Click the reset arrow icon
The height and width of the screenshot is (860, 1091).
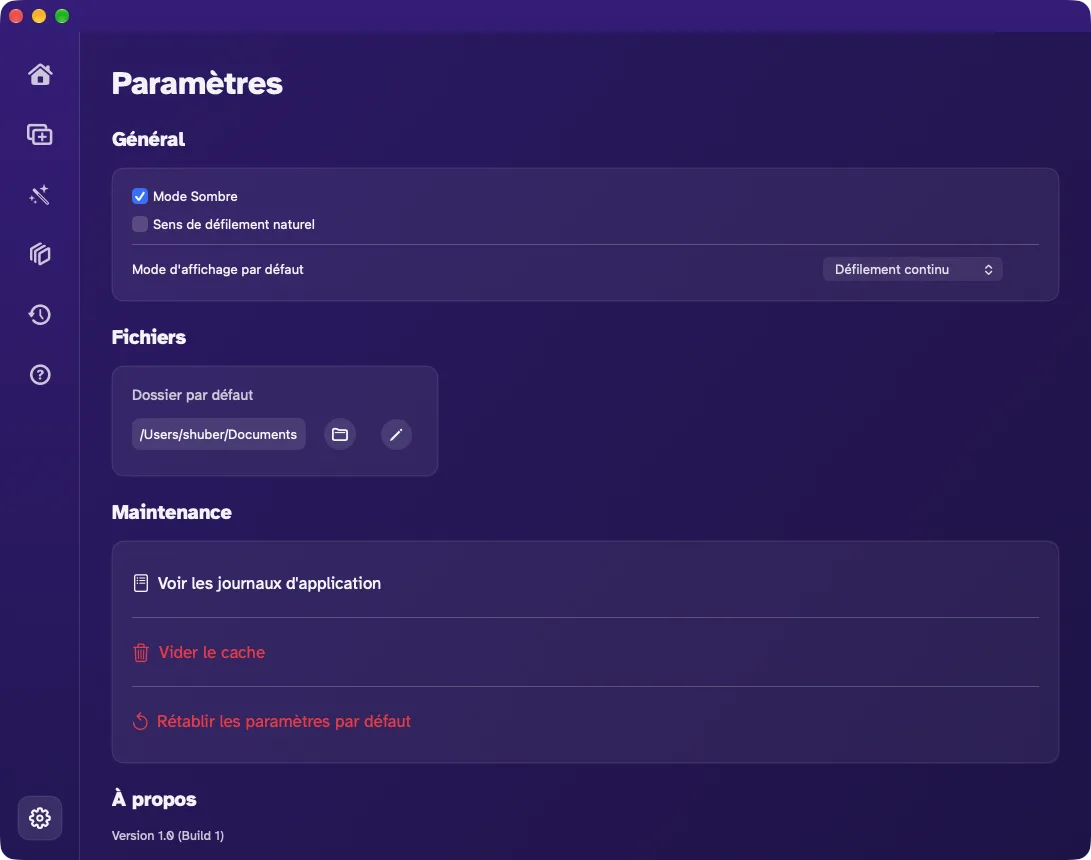pyautogui.click(x=140, y=722)
